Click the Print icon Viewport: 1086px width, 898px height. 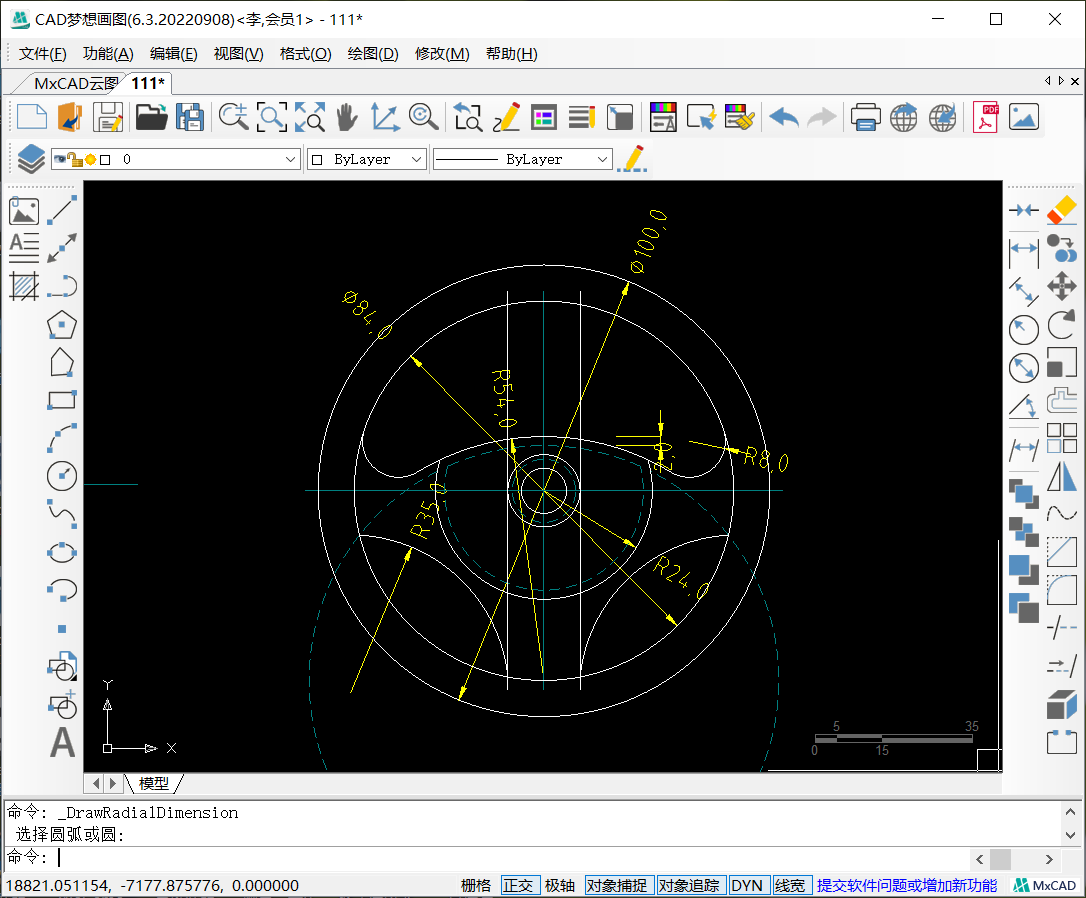coord(865,116)
